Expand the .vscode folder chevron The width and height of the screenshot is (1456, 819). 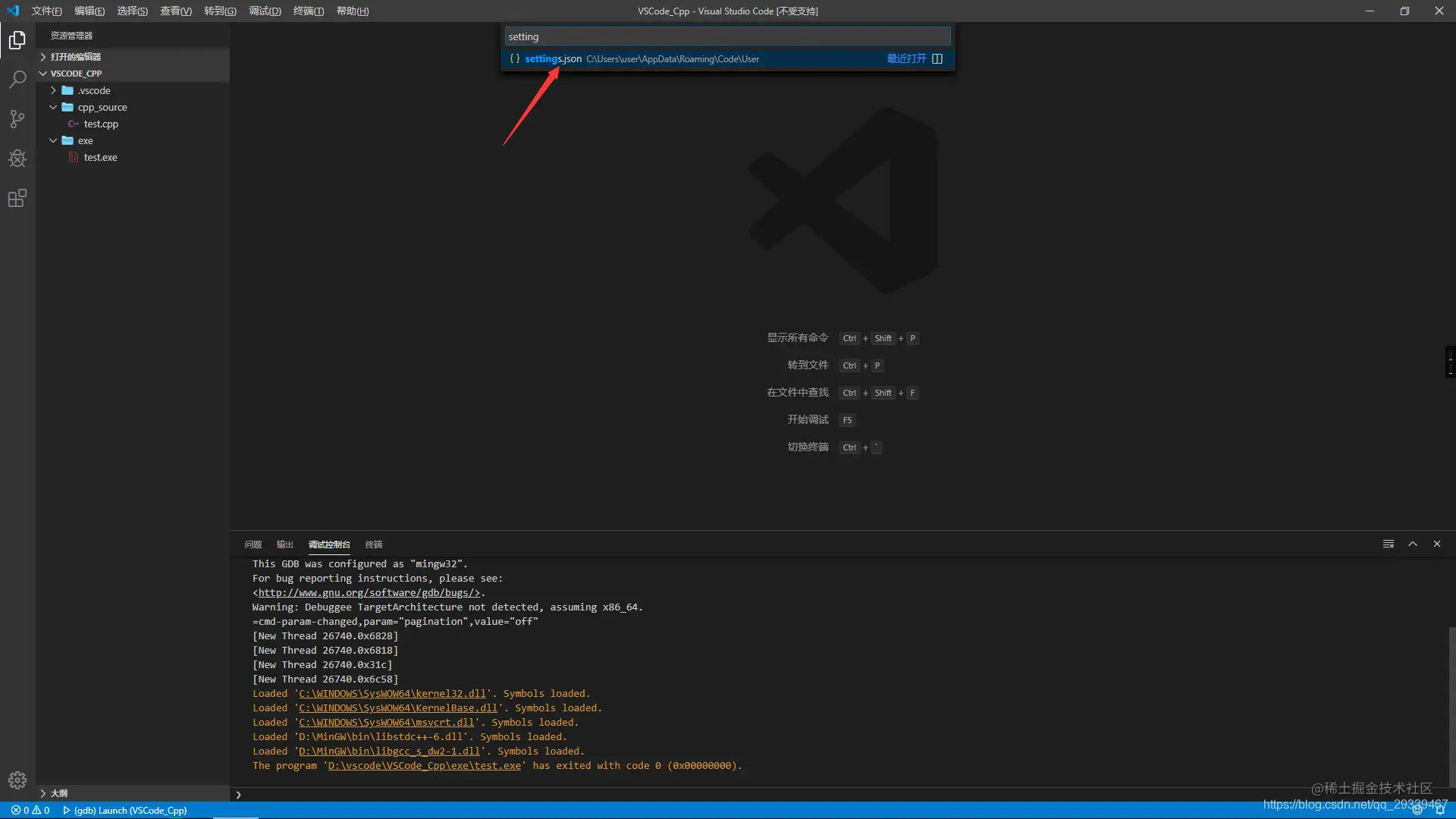tap(53, 91)
